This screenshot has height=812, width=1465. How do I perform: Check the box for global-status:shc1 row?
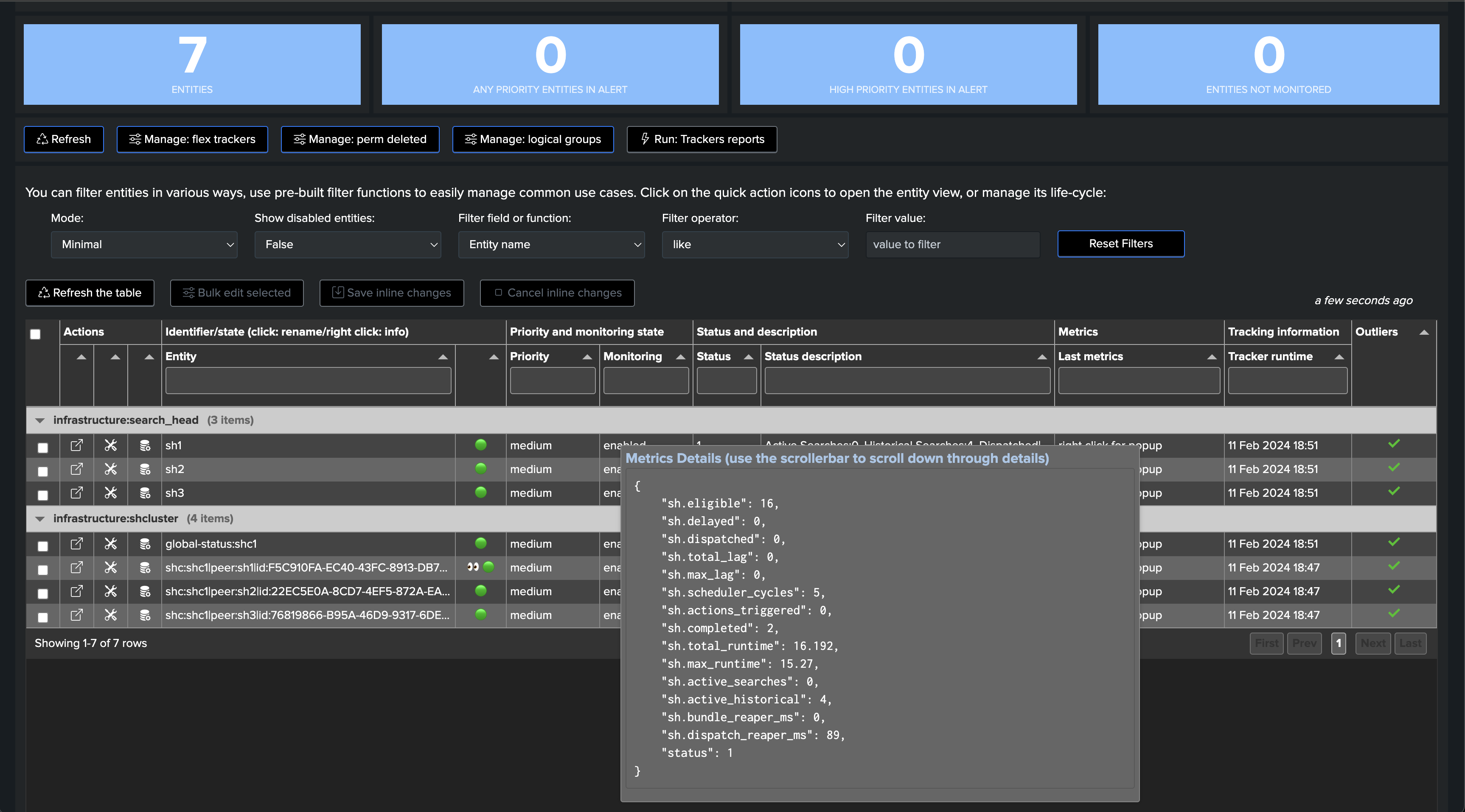[x=43, y=546]
